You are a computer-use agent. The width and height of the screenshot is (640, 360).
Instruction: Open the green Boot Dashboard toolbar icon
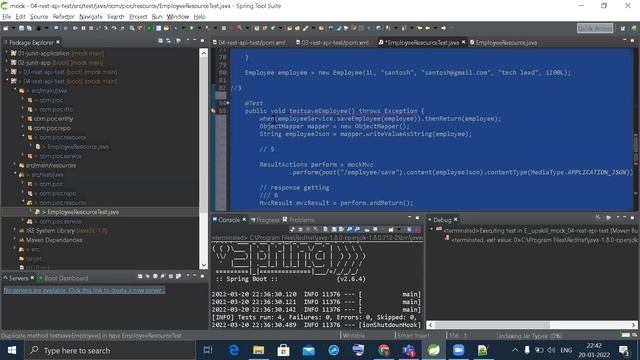149,28
